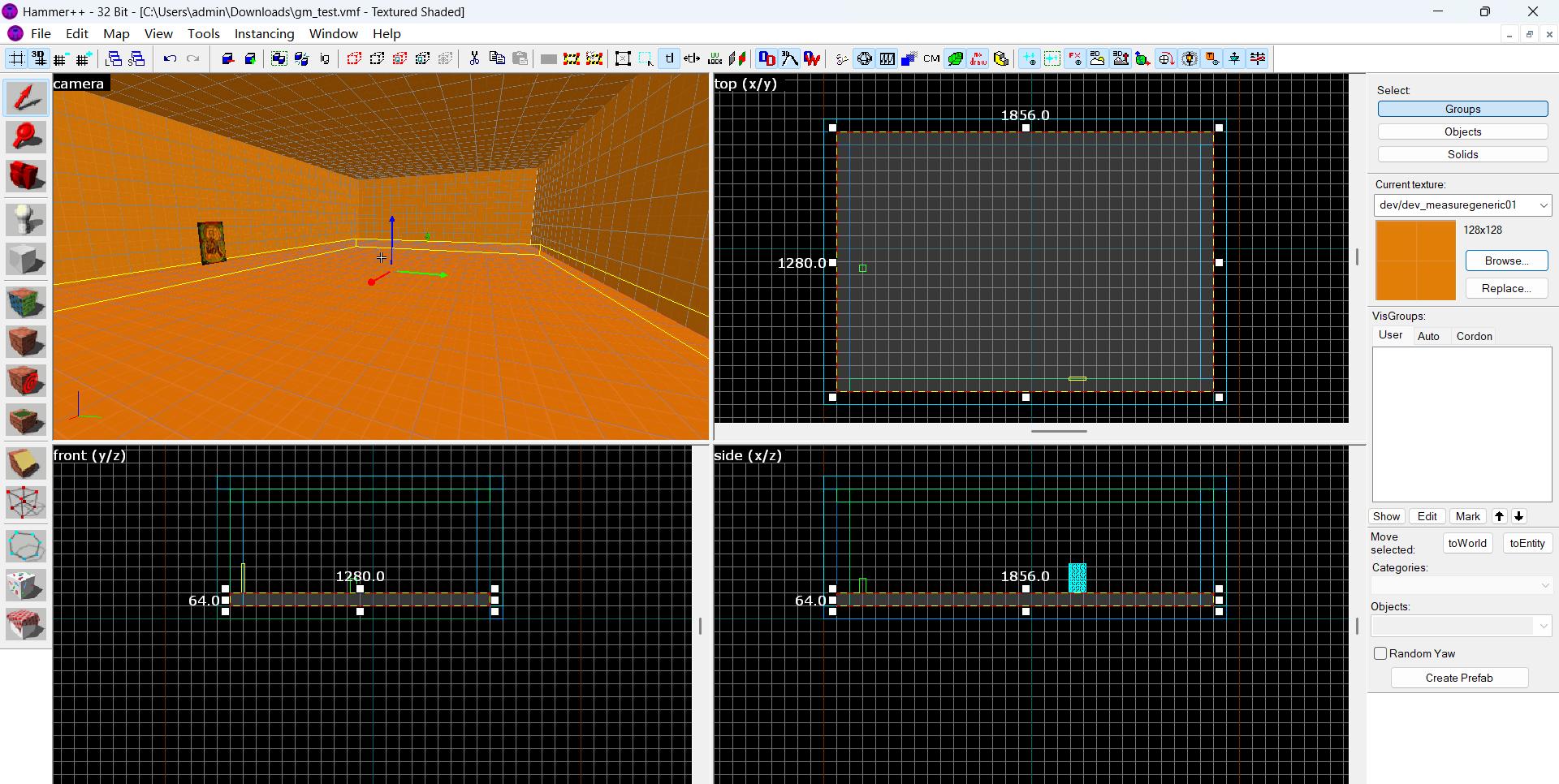Switch to the Auto VisGroups tab
The image size is (1559, 784).
click(1428, 336)
